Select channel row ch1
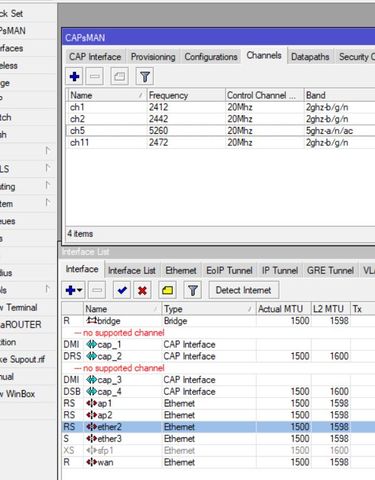 click(220, 107)
